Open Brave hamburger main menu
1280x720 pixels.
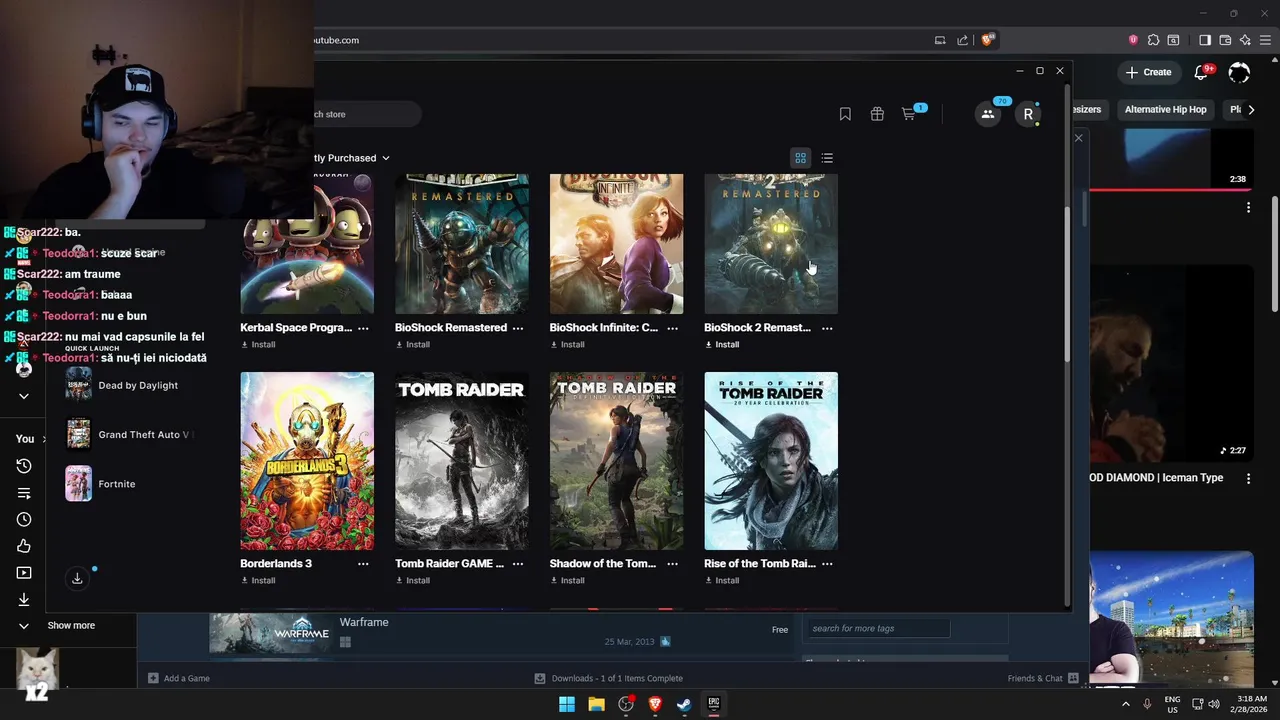tap(1265, 40)
